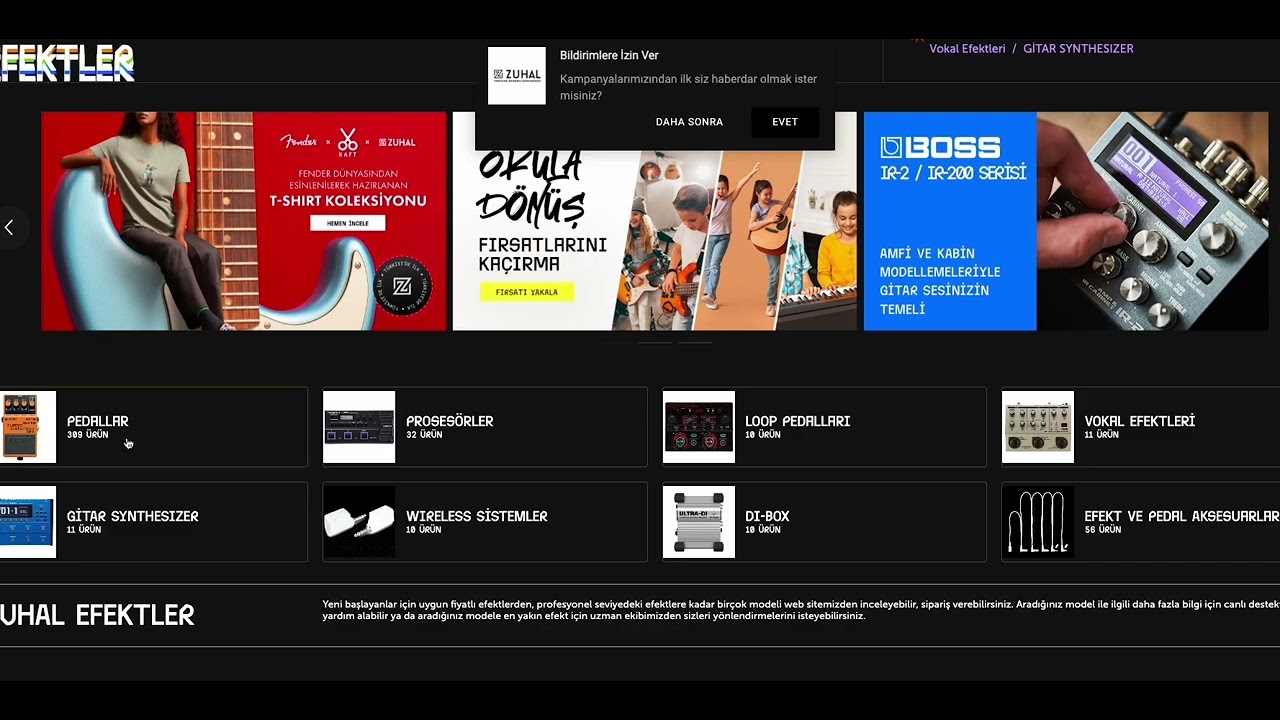Select the first carousel indicator dash
The image size is (1280, 720).
click(x=616, y=342)
